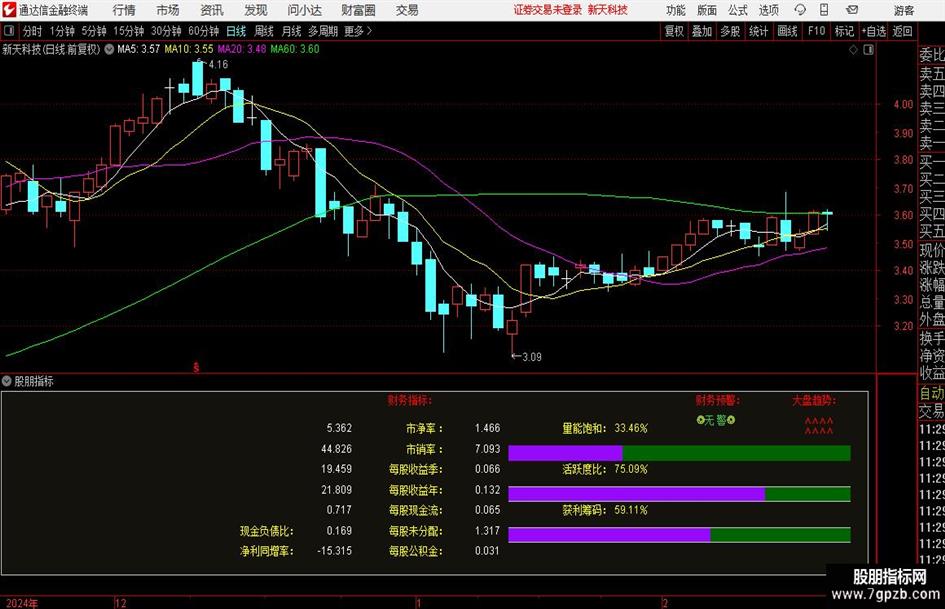Open the 发现 menu

pos(256,10)
